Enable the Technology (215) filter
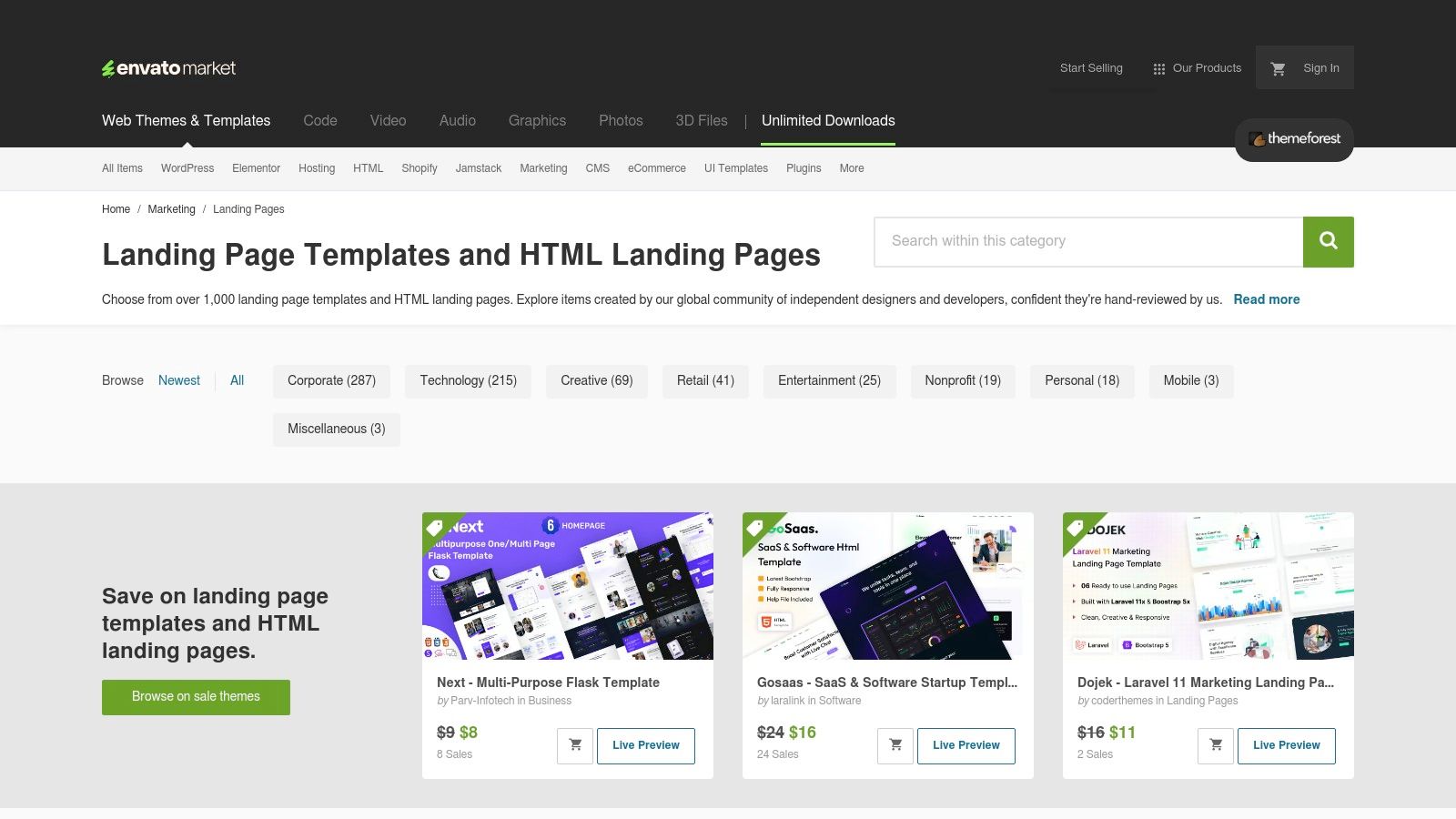1456x819 pixels. pyautogui.click(x=467, y=380)
